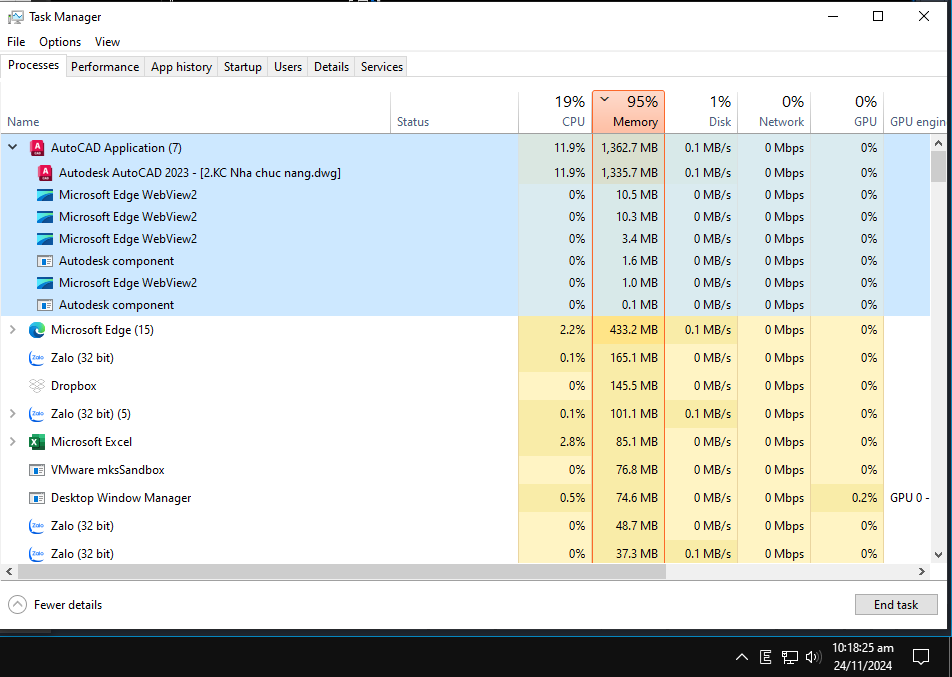Click the Dropbox process icon
The image size is (952, 677).
(37, 386)
